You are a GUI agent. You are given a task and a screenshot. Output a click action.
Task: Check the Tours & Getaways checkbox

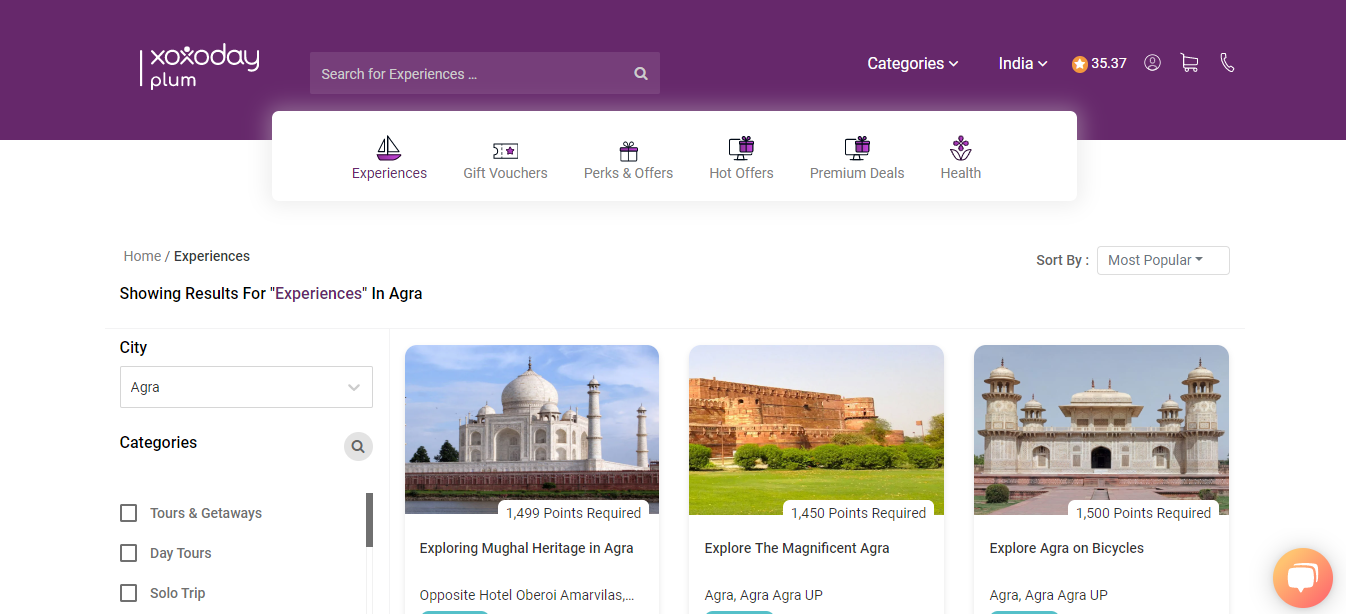click(x=128, y=512)
